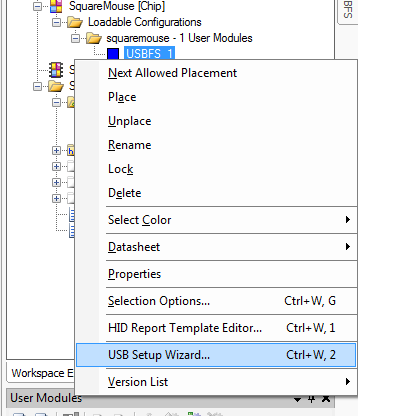Select SquareMouse [Chip] tree label

click(117, 6)
